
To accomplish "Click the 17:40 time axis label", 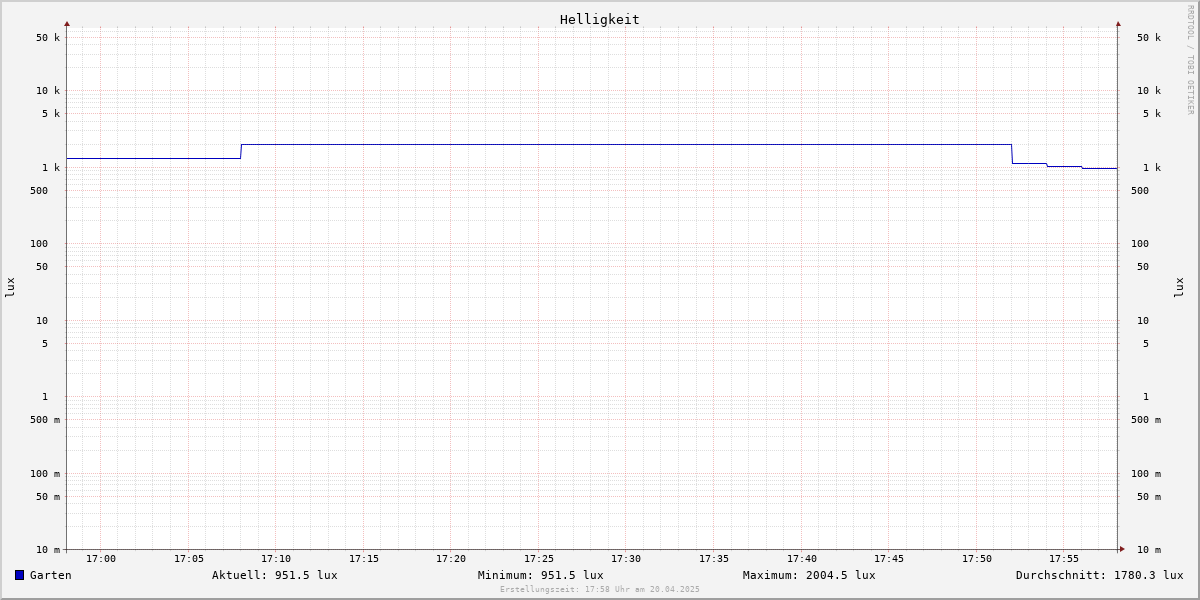I will click(x=802, y=559).
